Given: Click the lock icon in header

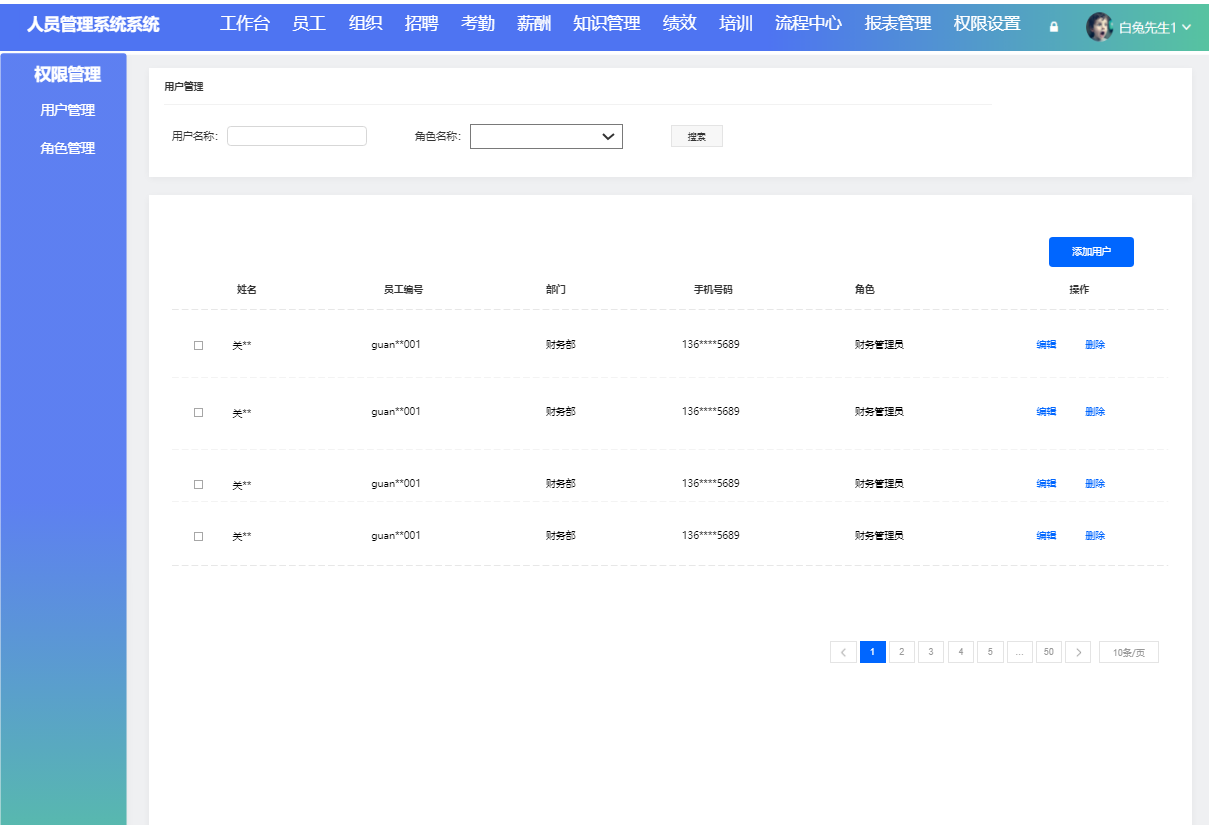Looking at the screenshot, I should click(x=1053, y=27).
